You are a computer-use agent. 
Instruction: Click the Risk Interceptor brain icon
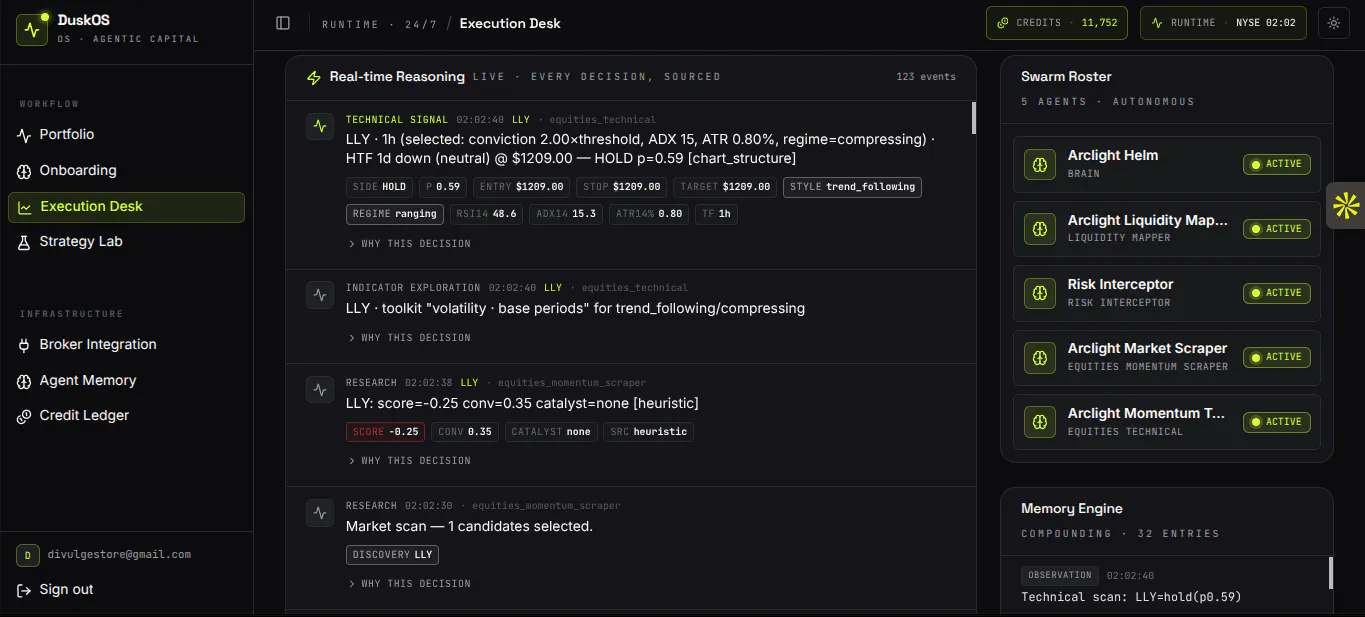click(1040, 293)
